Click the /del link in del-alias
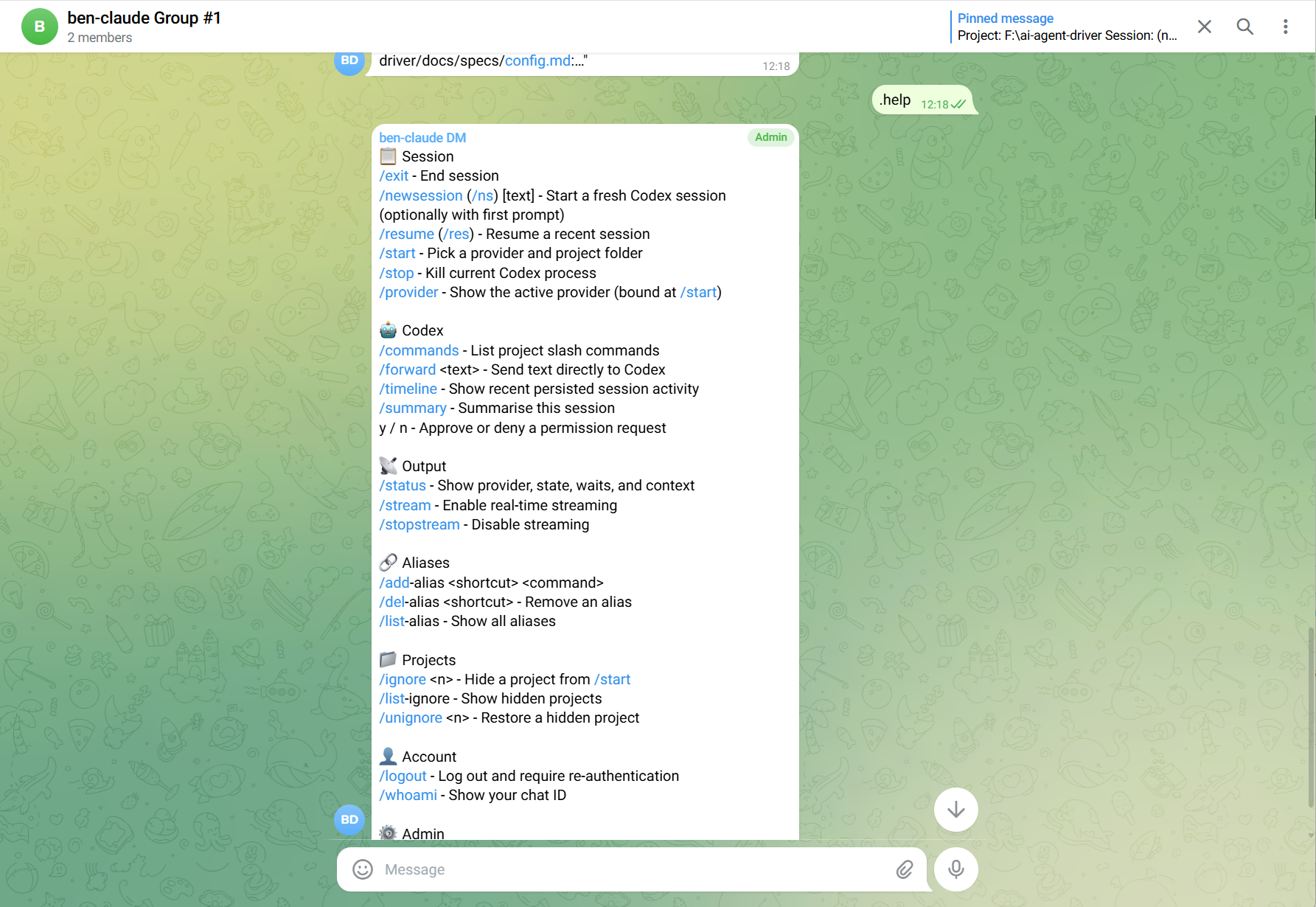1316x907 pixels. point(392,602)
